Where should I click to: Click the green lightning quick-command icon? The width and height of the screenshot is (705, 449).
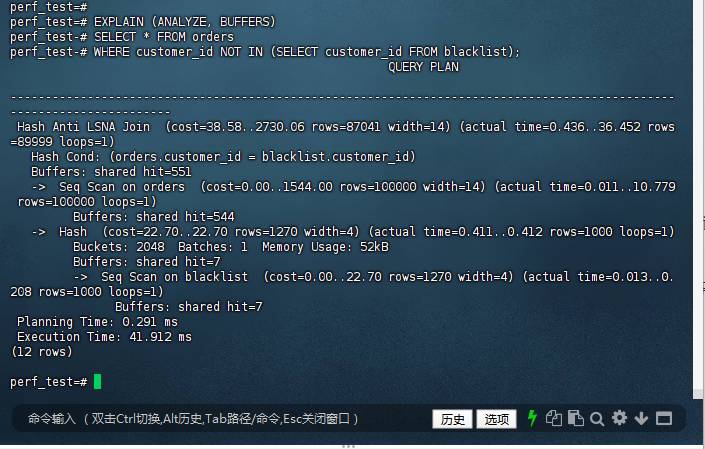[x=533, y=418]
